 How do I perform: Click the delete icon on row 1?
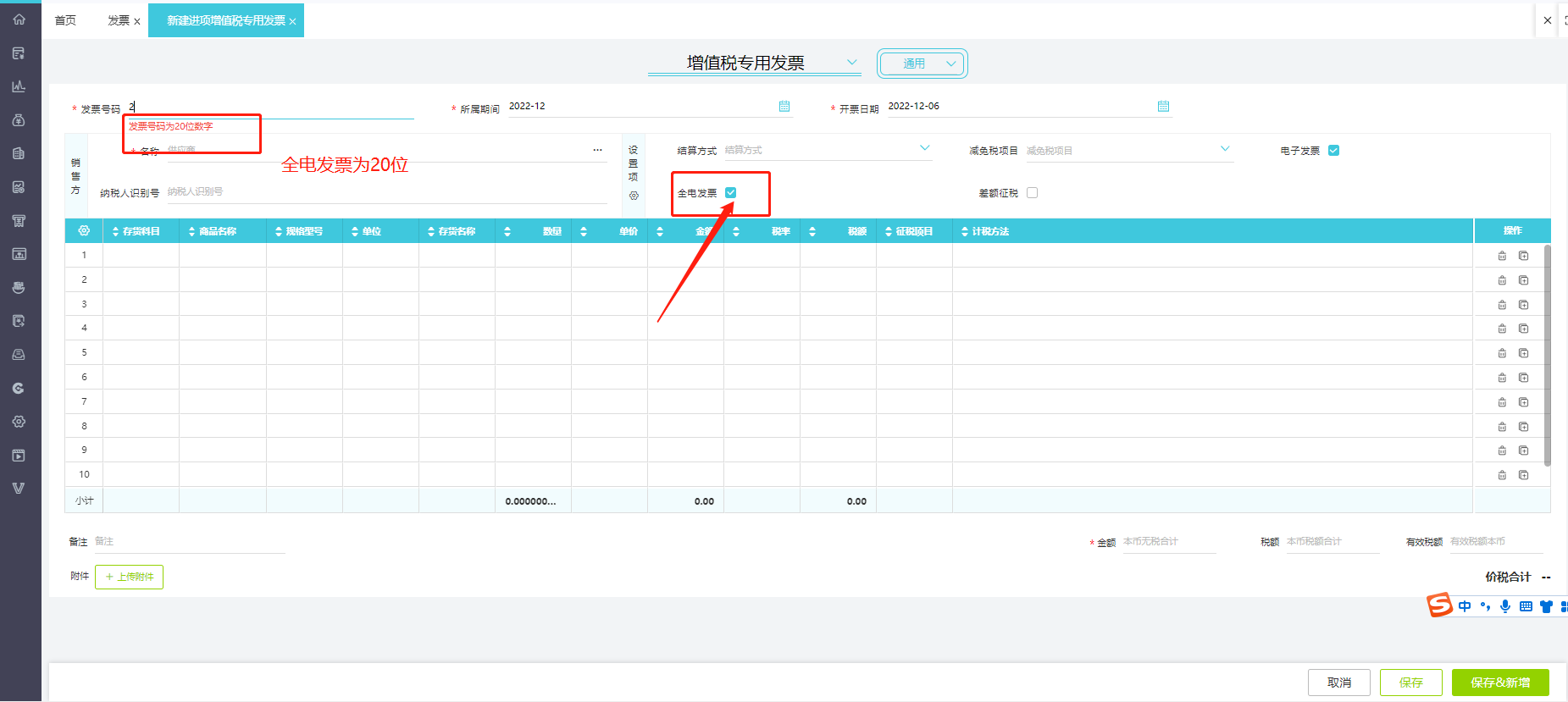pos(1502,256)
